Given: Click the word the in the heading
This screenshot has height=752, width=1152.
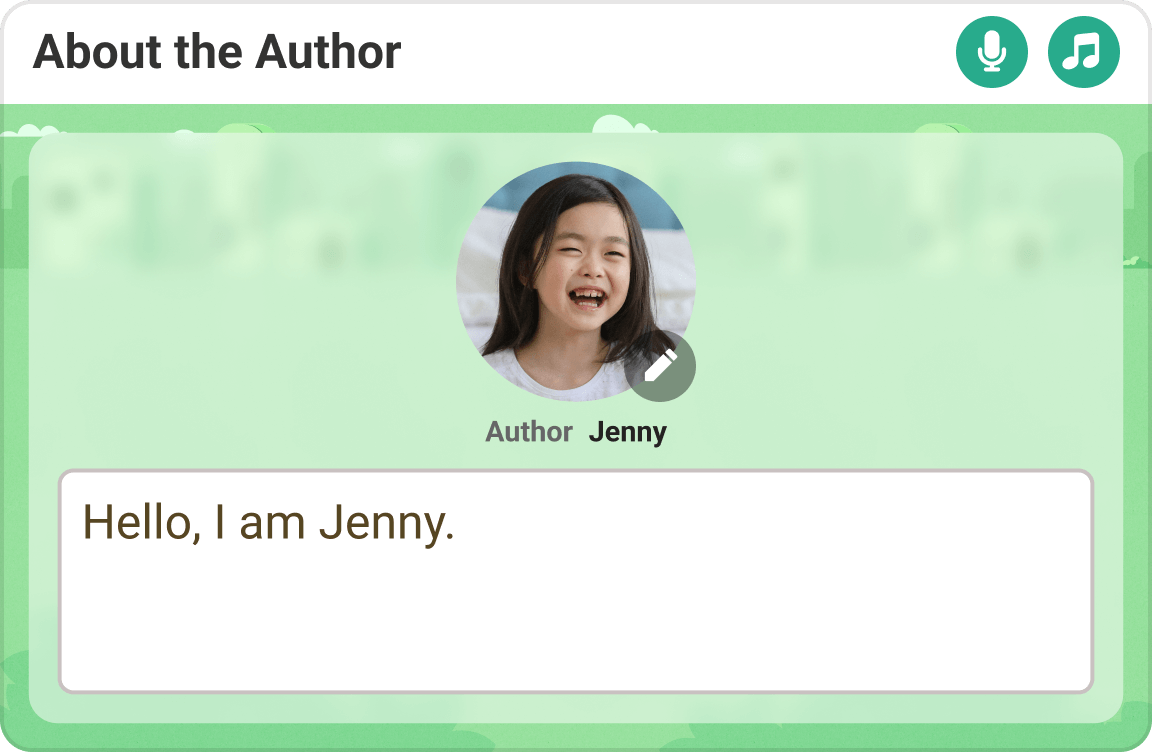Looking at the screenshot, I should [x=209, y=52].
